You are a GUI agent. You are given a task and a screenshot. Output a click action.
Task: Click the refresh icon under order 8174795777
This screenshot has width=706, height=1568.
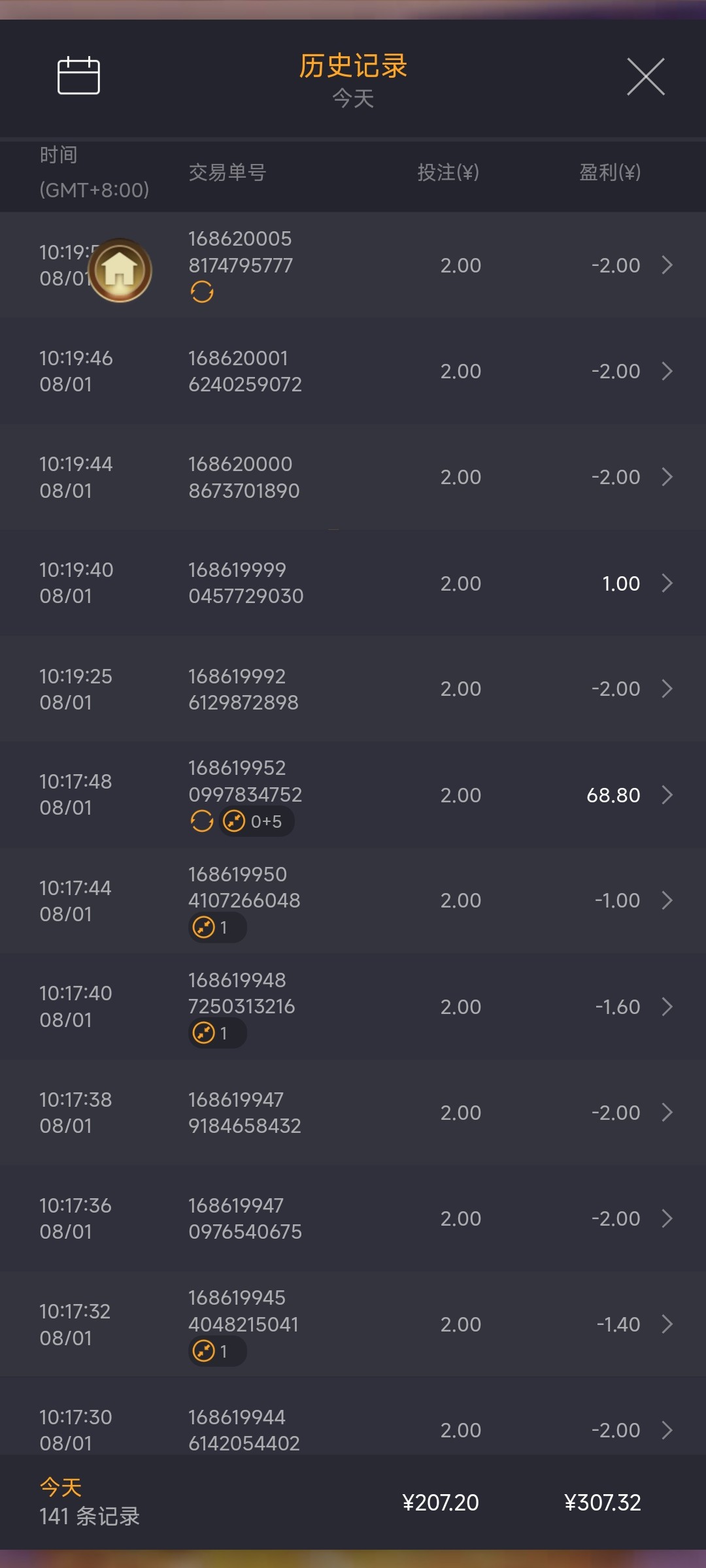coord(202,292)
